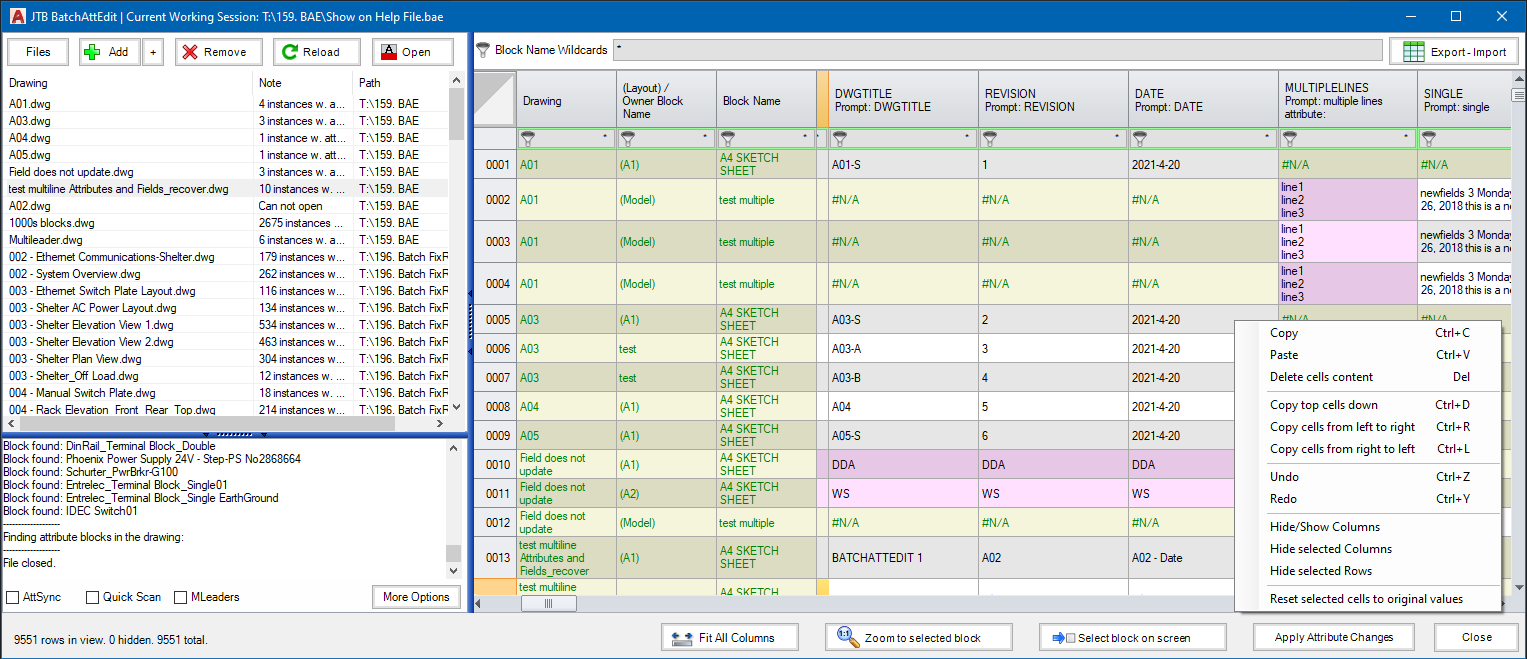Select Hide selected Columns in context menu

(x=1330, y=549)
